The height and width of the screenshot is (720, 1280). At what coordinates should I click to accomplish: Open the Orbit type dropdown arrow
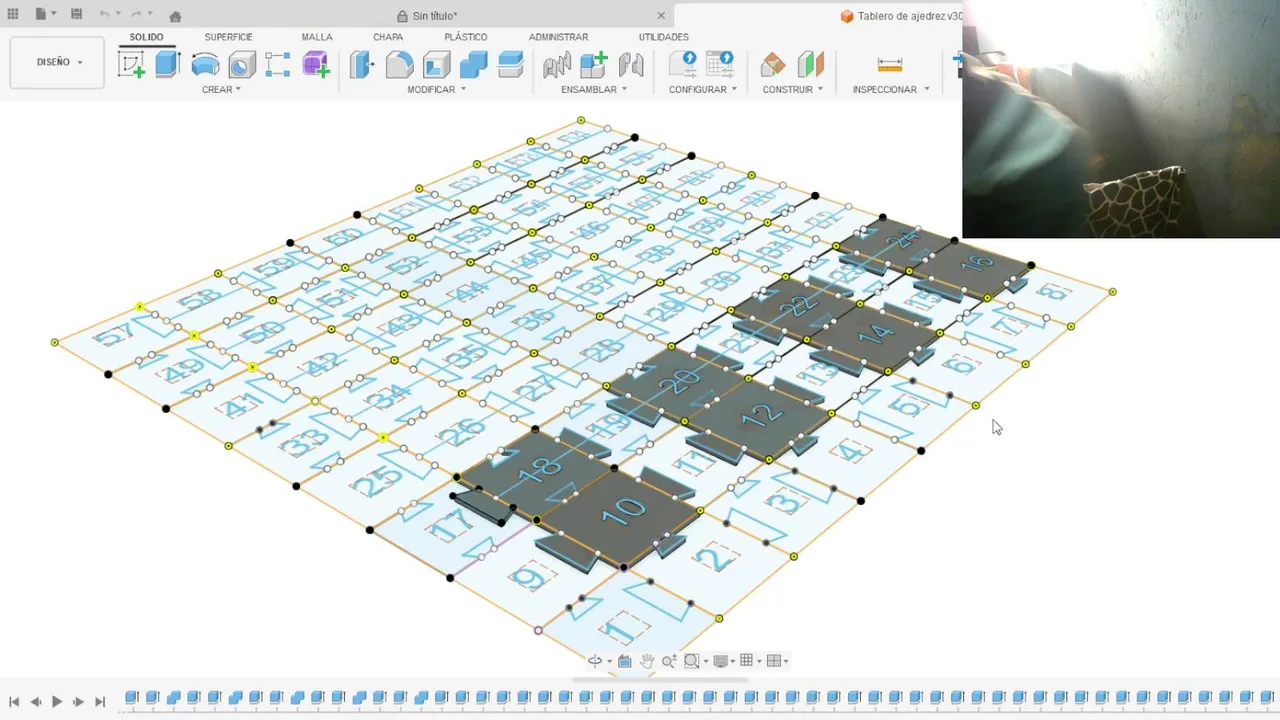[x=609, y=662]
